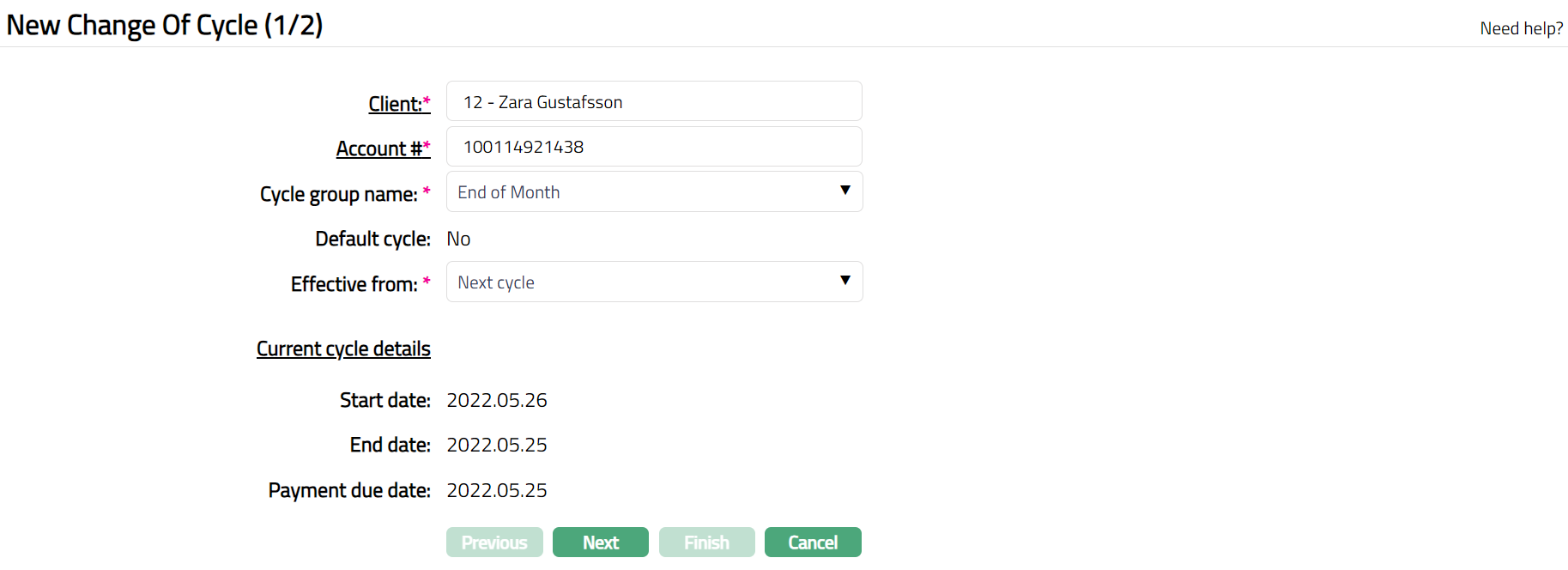This screenshot has height=570, width=1568.
Task: Focus the Account # input field
Action: click(x=654, y=147)
